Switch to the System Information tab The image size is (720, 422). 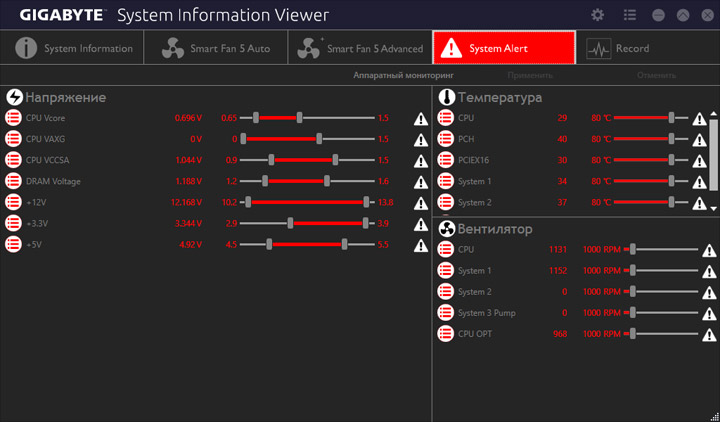coord(72,48)
